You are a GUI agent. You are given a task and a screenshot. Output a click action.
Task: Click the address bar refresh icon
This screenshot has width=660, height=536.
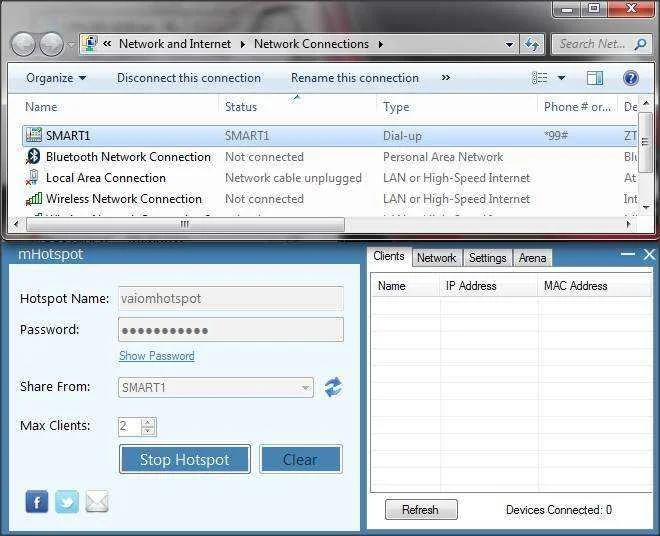(x=532, y=44)
